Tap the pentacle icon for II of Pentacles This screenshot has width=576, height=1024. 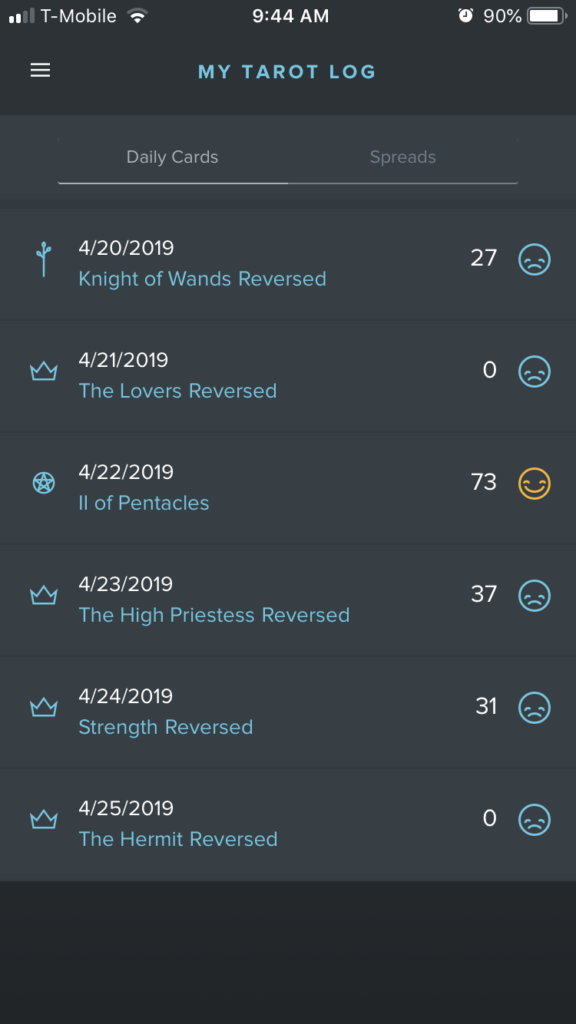[x=44, y=483]
